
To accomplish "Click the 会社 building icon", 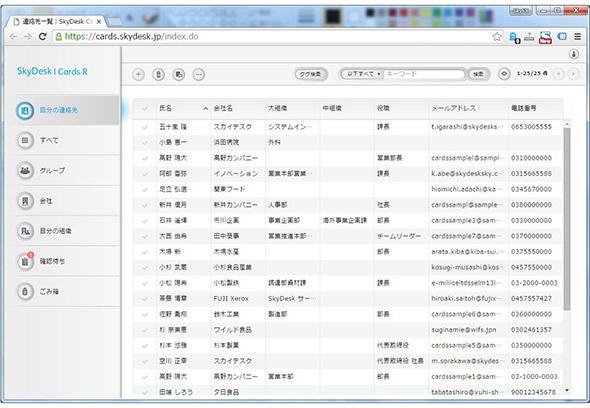I will (x=25, y=201).
